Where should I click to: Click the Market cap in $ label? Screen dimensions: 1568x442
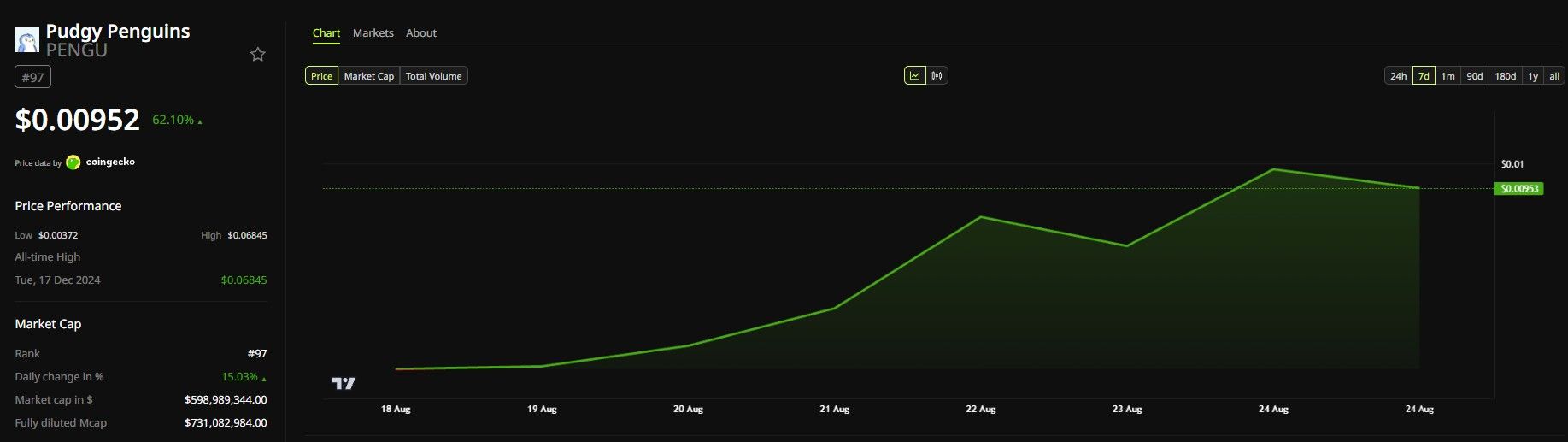(x=54, y=400)
